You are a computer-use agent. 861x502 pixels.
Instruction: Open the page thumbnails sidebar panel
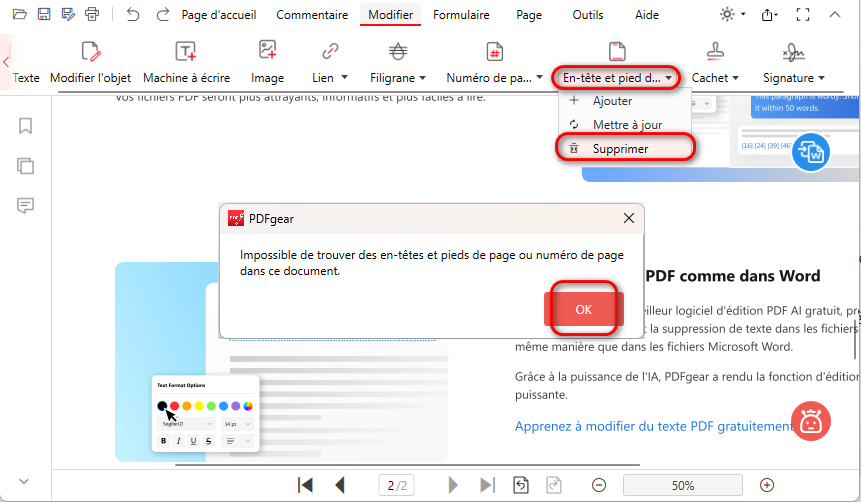tap(25, 165)
